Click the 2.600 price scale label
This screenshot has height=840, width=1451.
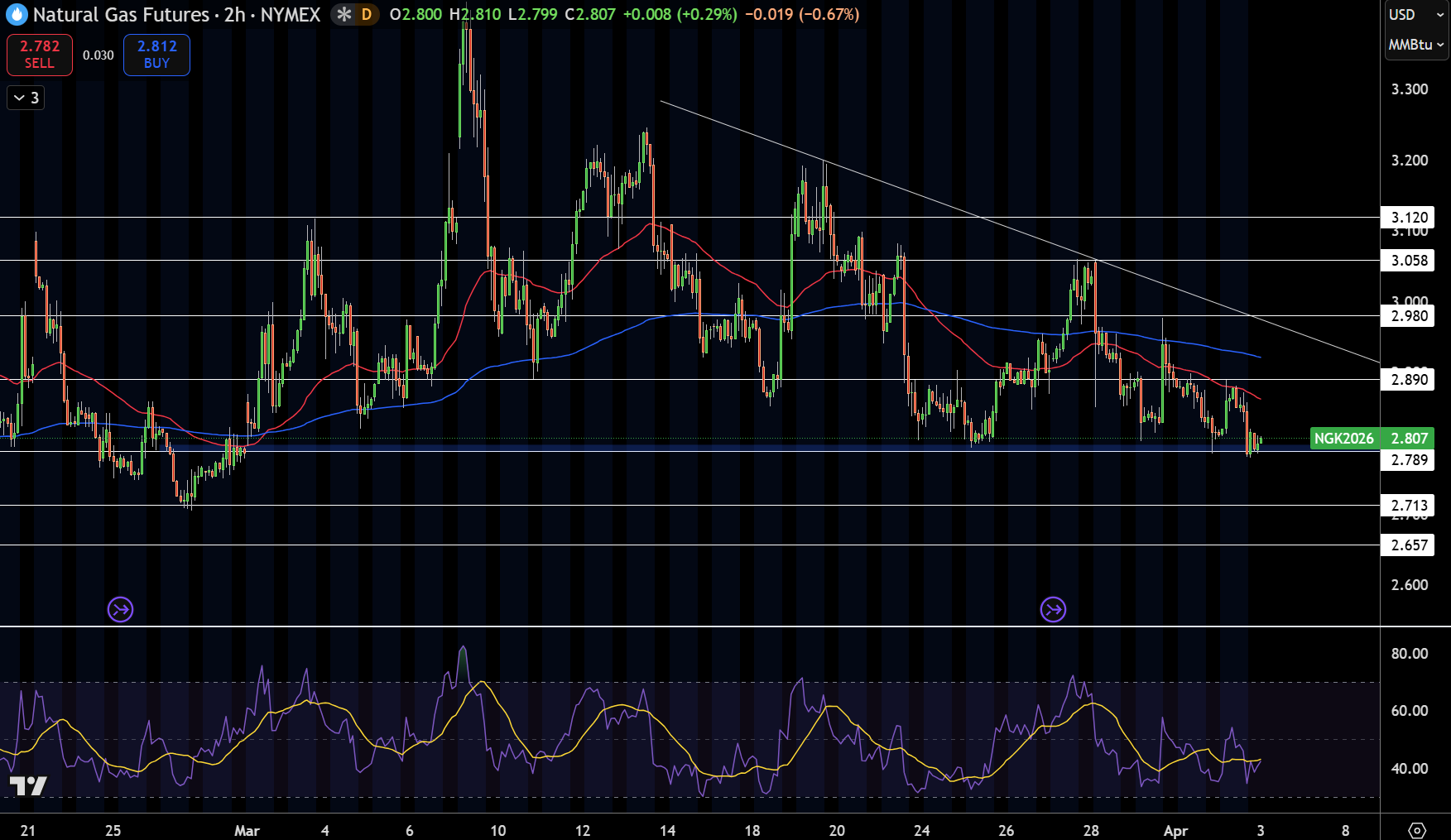[1409, 585]
